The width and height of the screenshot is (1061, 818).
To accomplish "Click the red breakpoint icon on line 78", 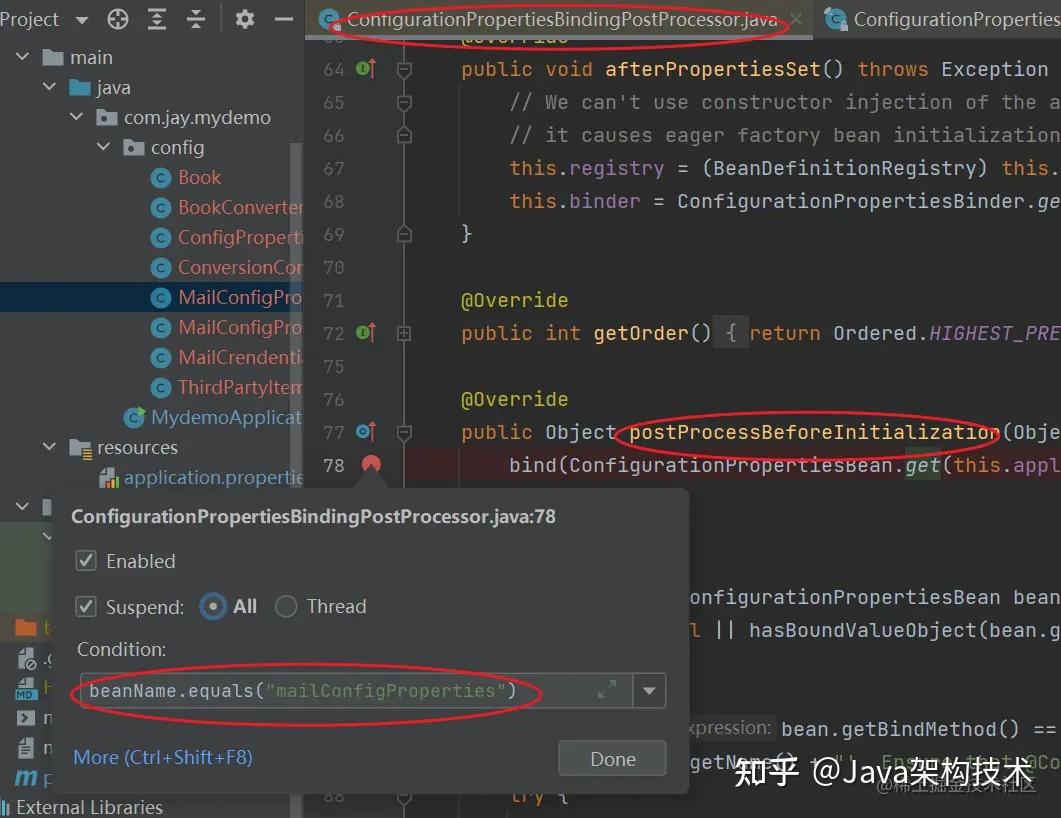I will (371, 464).
